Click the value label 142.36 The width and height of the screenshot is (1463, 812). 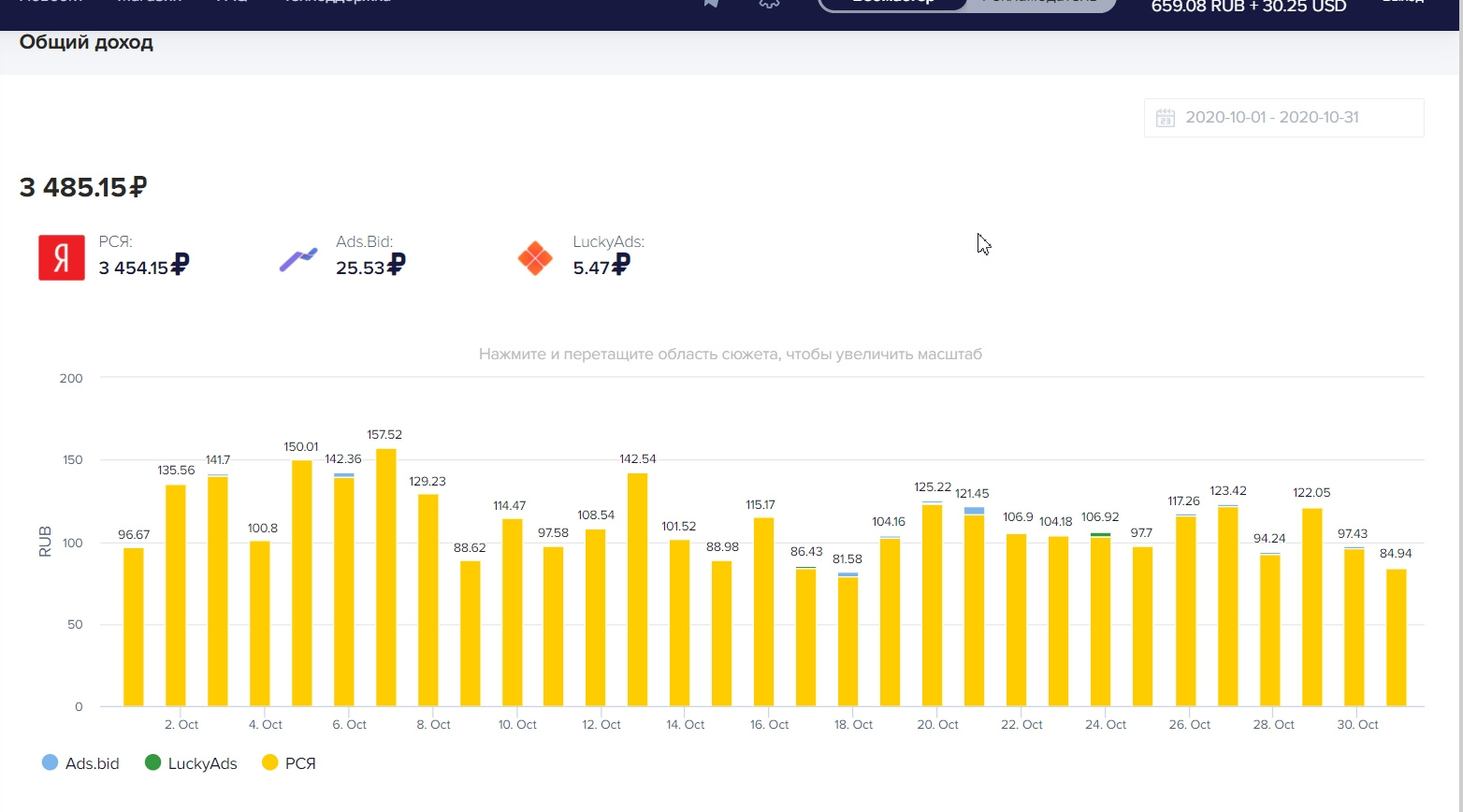point(343,459)
